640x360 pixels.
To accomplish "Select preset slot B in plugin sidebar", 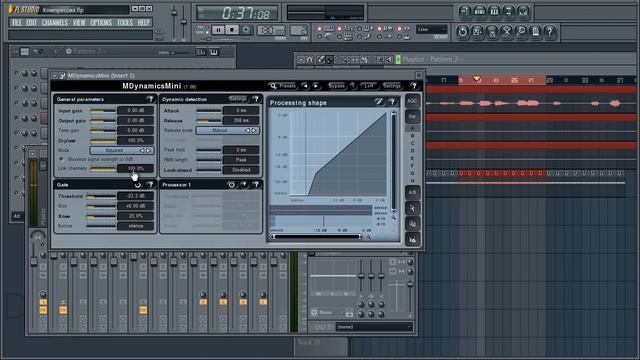I will (412, 136).
